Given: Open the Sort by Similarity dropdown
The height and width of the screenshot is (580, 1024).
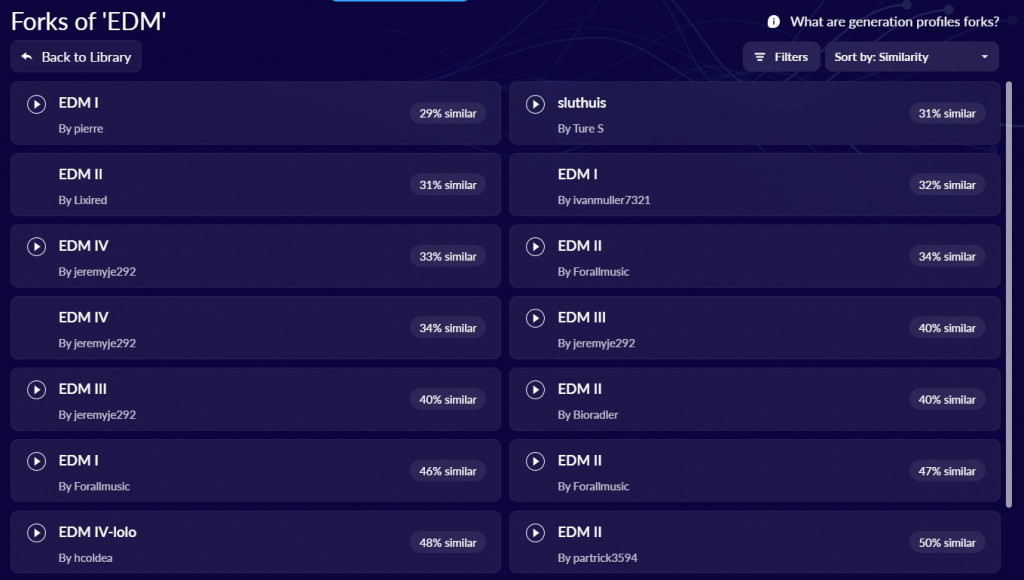Looking at the screenshot, I should coord(910,57).
